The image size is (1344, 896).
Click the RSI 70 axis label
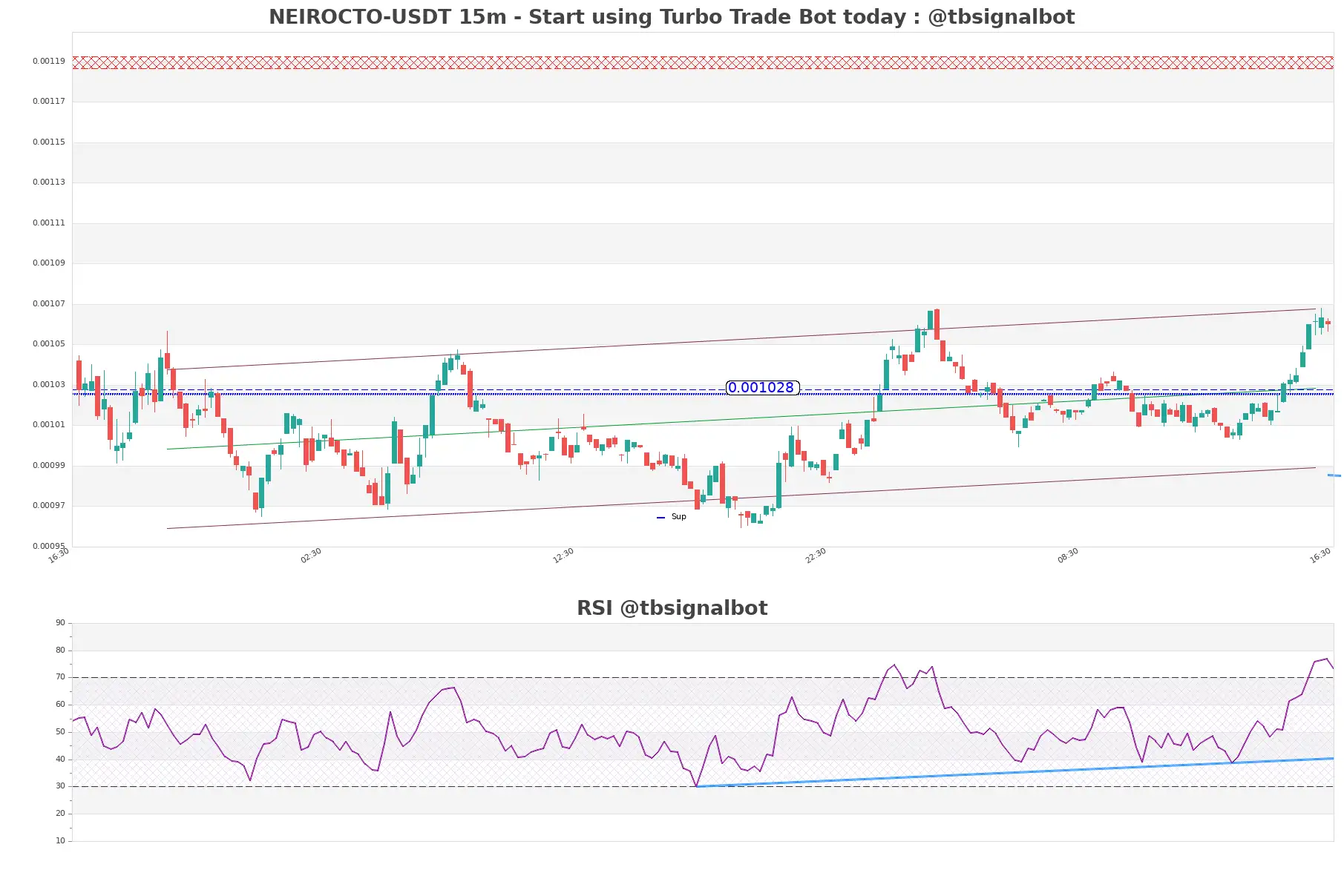pyautogui.click(x=60, y=677)
